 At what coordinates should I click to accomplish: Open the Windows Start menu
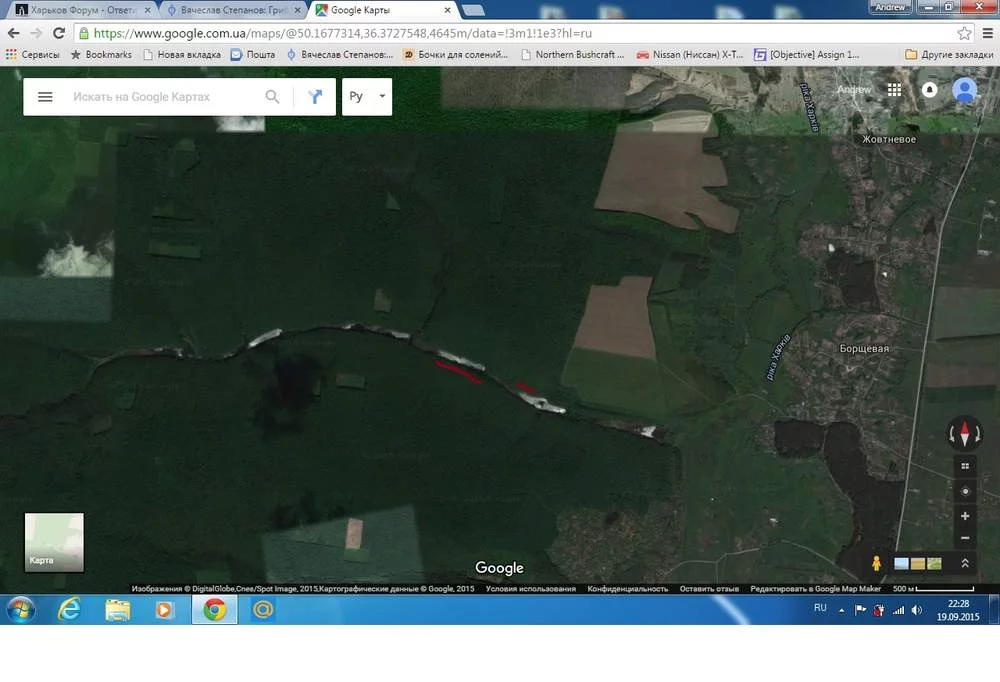click(20, 609)
